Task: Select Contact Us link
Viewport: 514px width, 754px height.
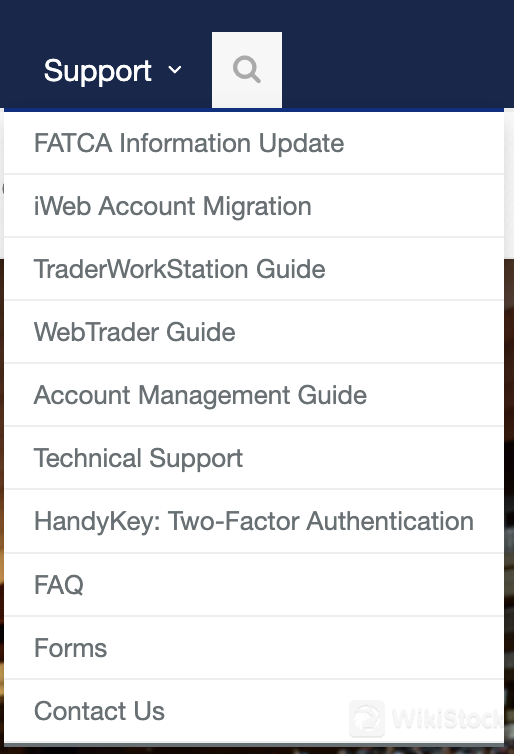Action: tap(254, 711)
